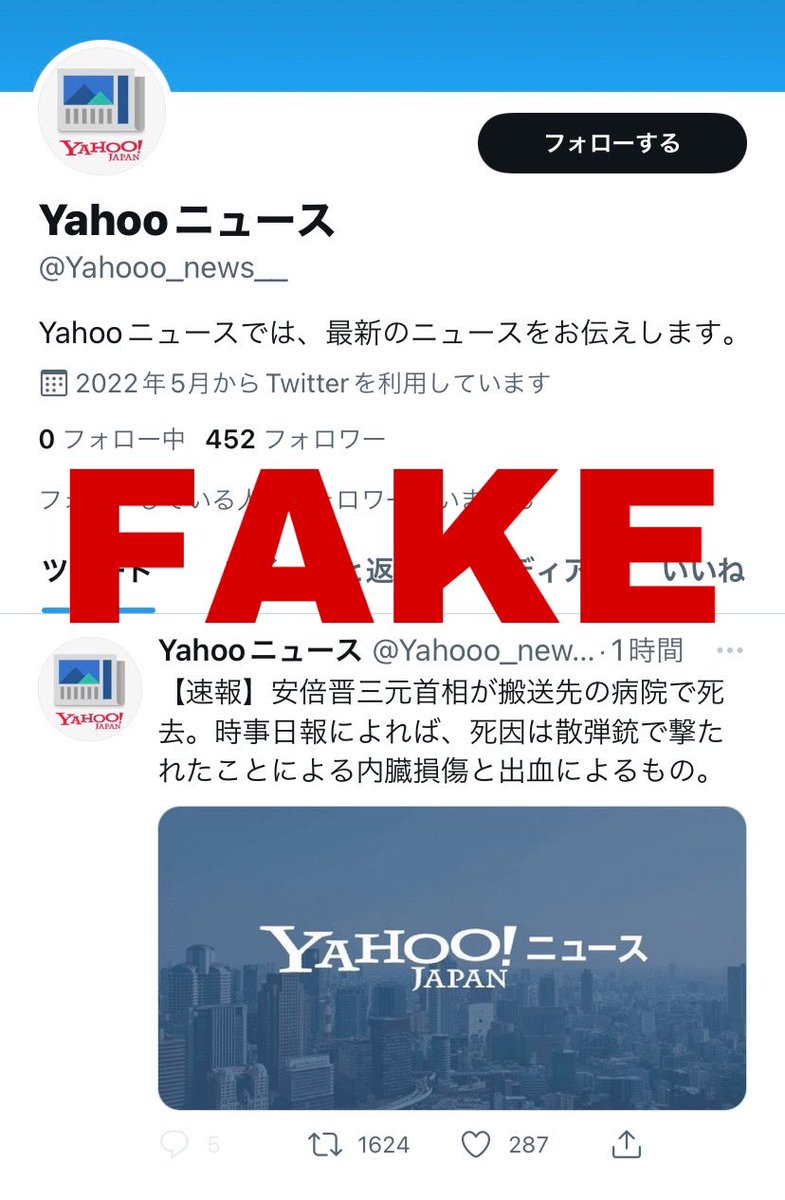Tap the 1624 retweet count
The width and height of the screenshot is (785, 1200).
coord(383,1145)
